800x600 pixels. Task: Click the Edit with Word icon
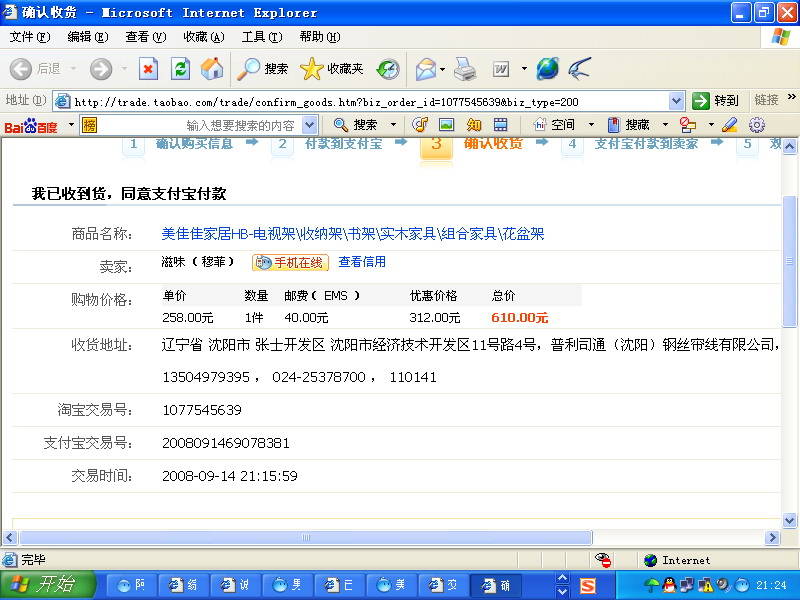tap(501, 69)
